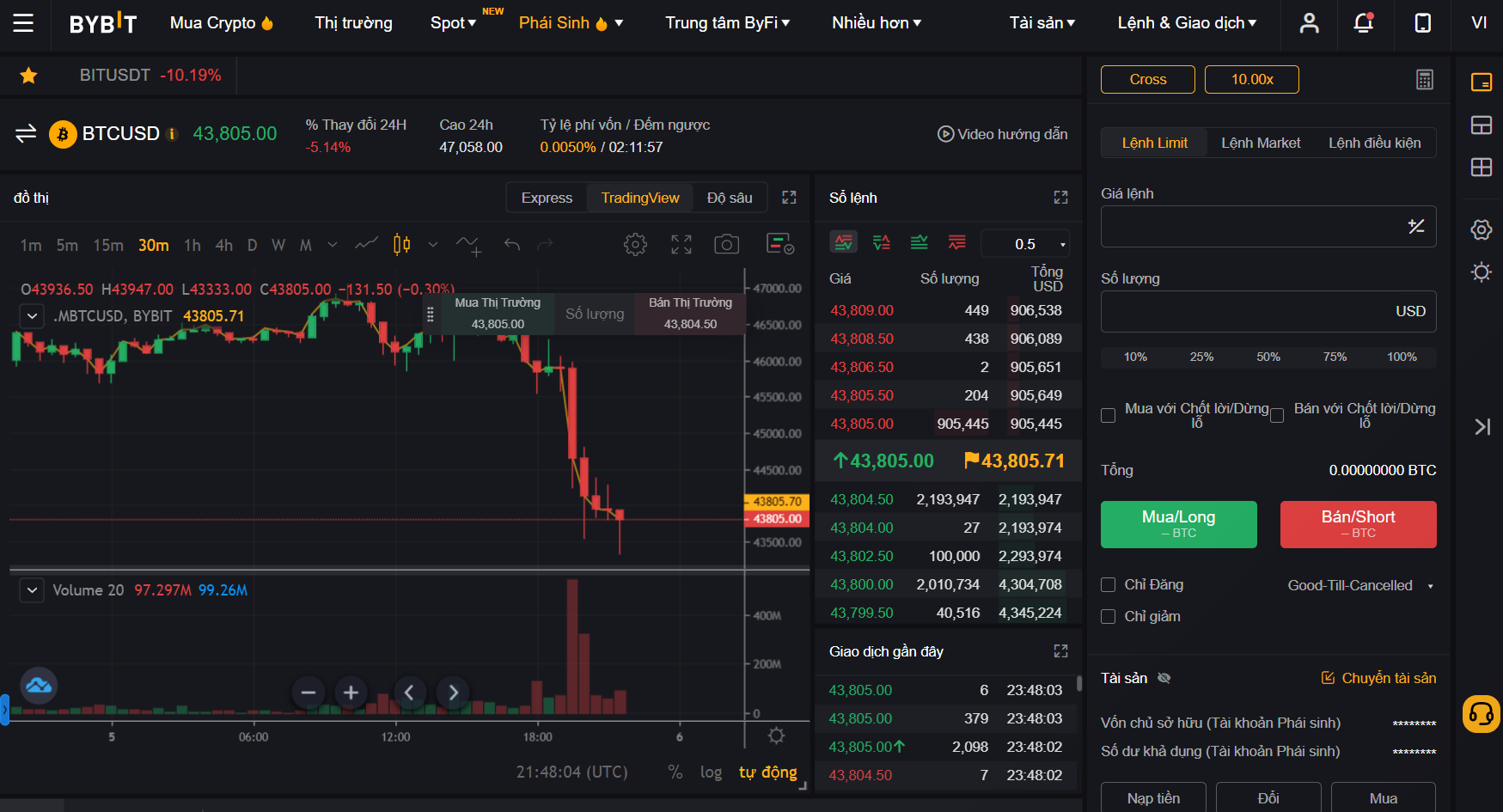This screenshot has width=1503, height=812.
Task: Open Cross margin mode selector
Action: (x=1148, y=80)
